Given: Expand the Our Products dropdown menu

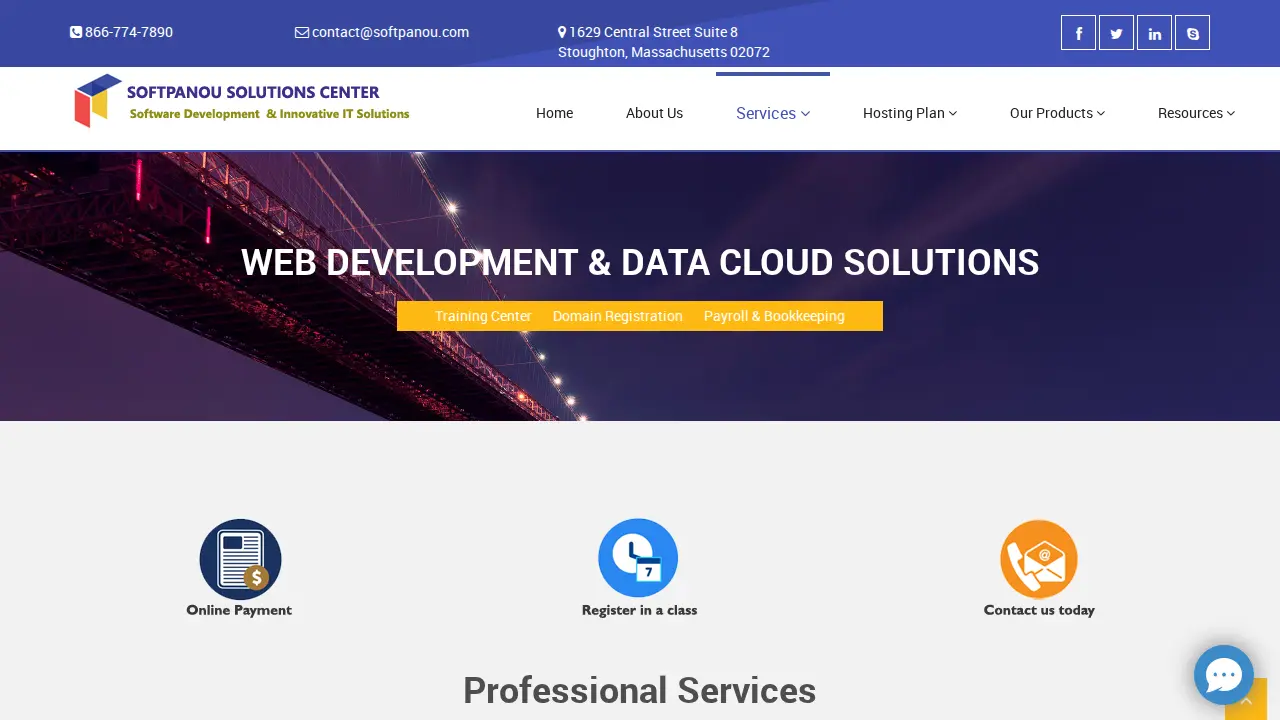Looking at the screenshot, I should pyautogui.click(x=1057, y=113).
